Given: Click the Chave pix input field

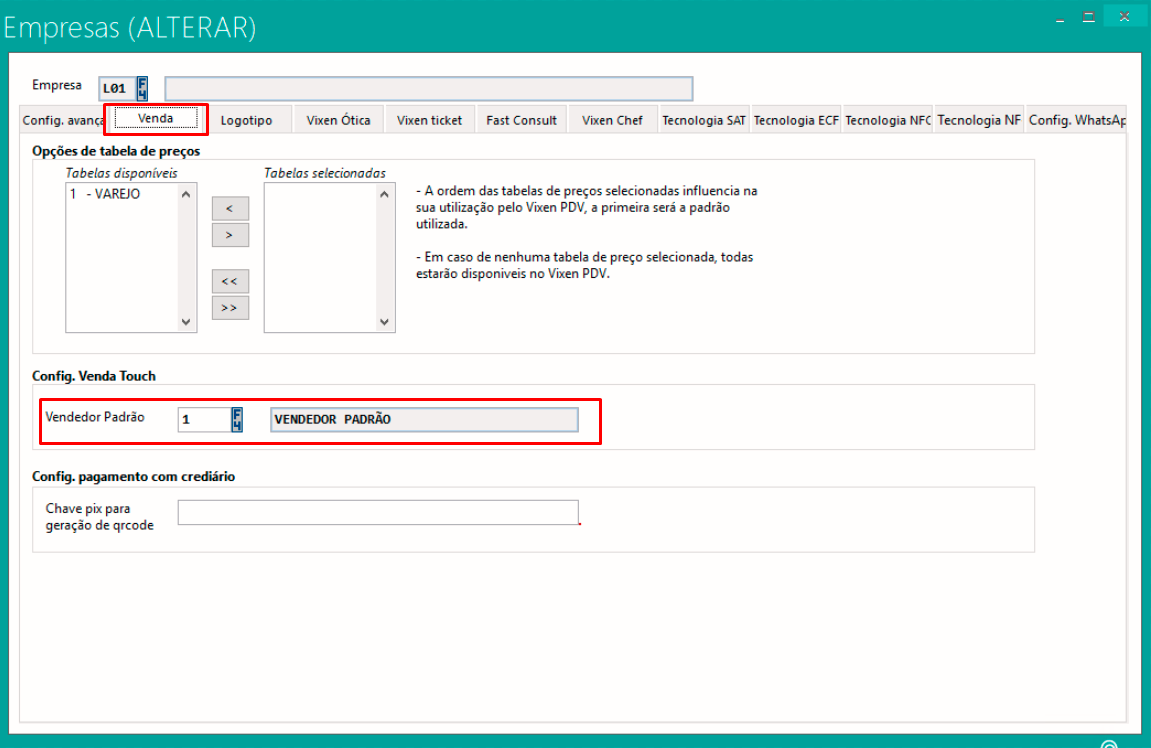Looking at the screenshot, I should coord(378,512).
